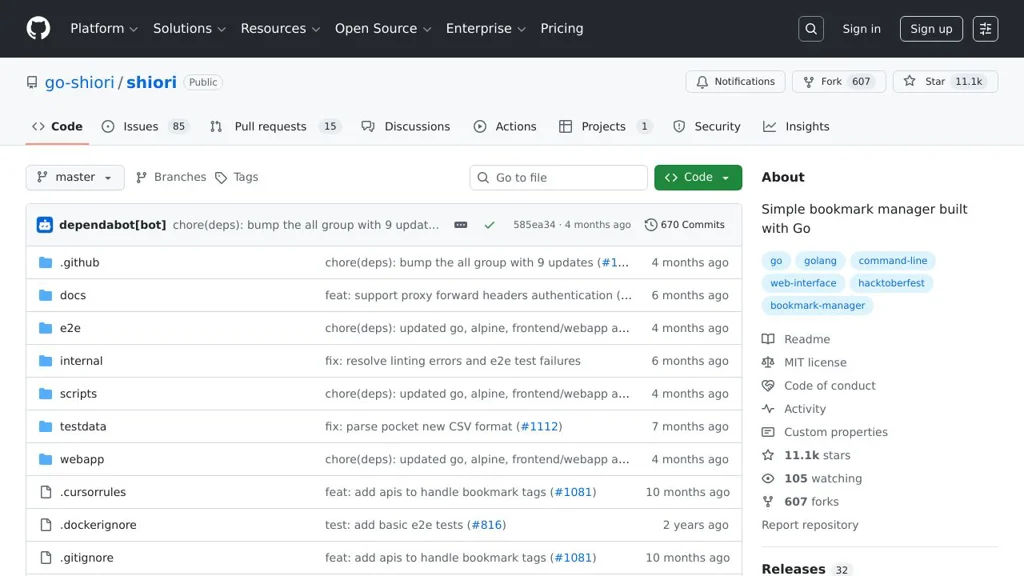Open the .github folder
This screenshot has height=576, width=1024.
[80, 262]
